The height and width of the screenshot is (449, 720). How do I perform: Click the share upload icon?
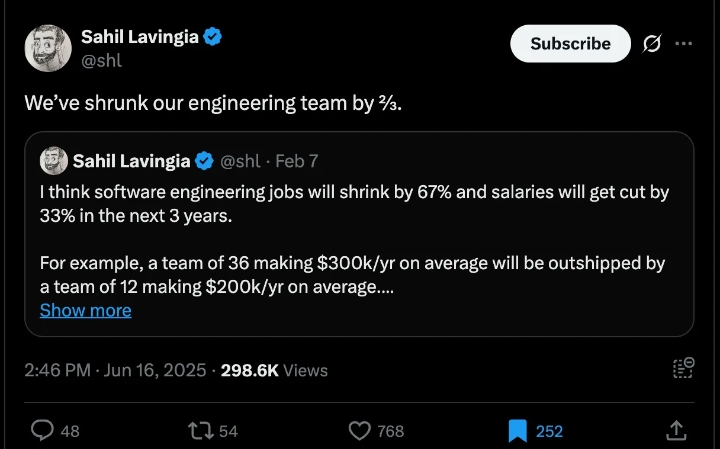[676, 431]
